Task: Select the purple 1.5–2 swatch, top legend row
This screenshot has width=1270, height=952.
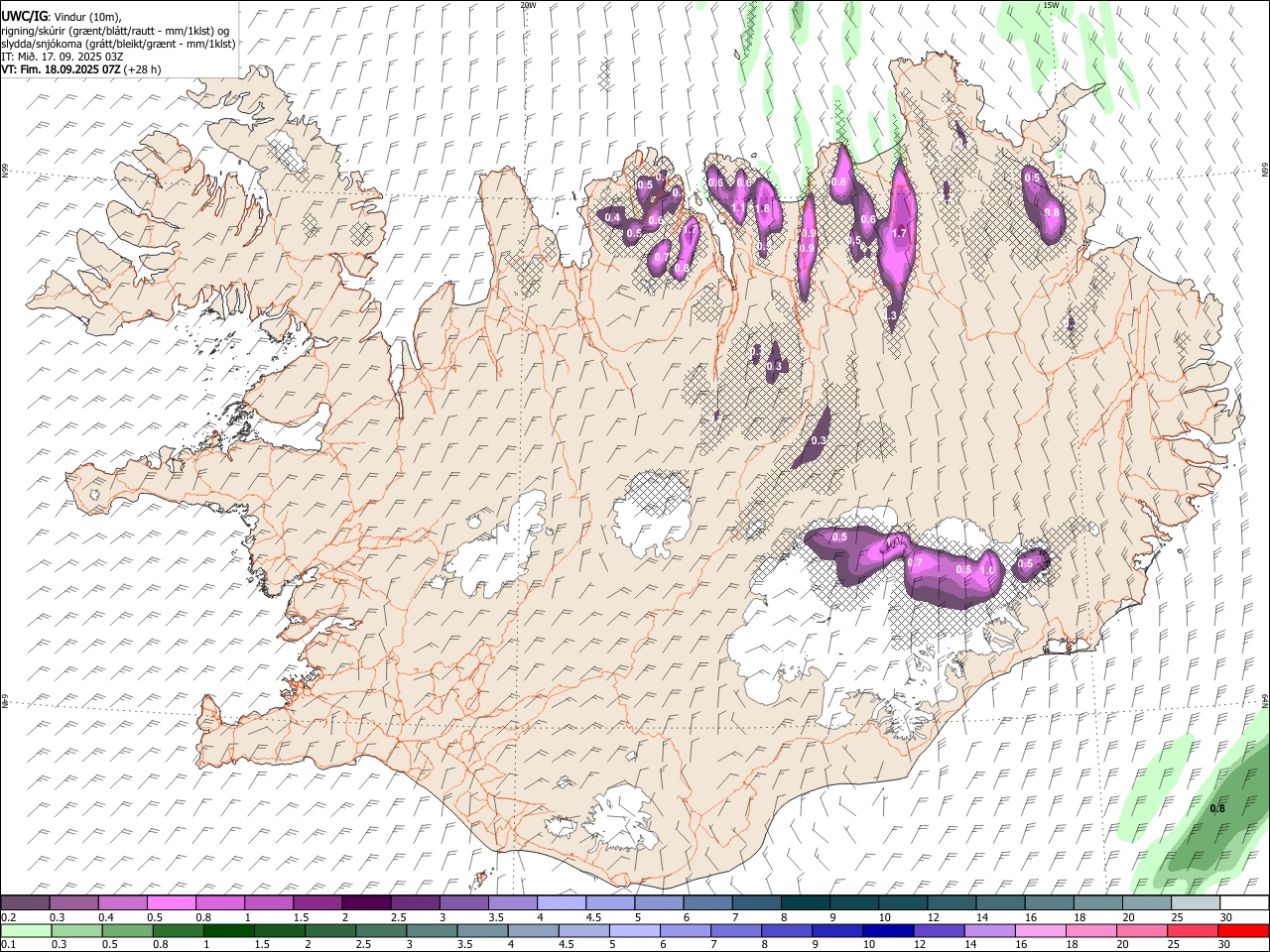Action: tap(318, 903)
